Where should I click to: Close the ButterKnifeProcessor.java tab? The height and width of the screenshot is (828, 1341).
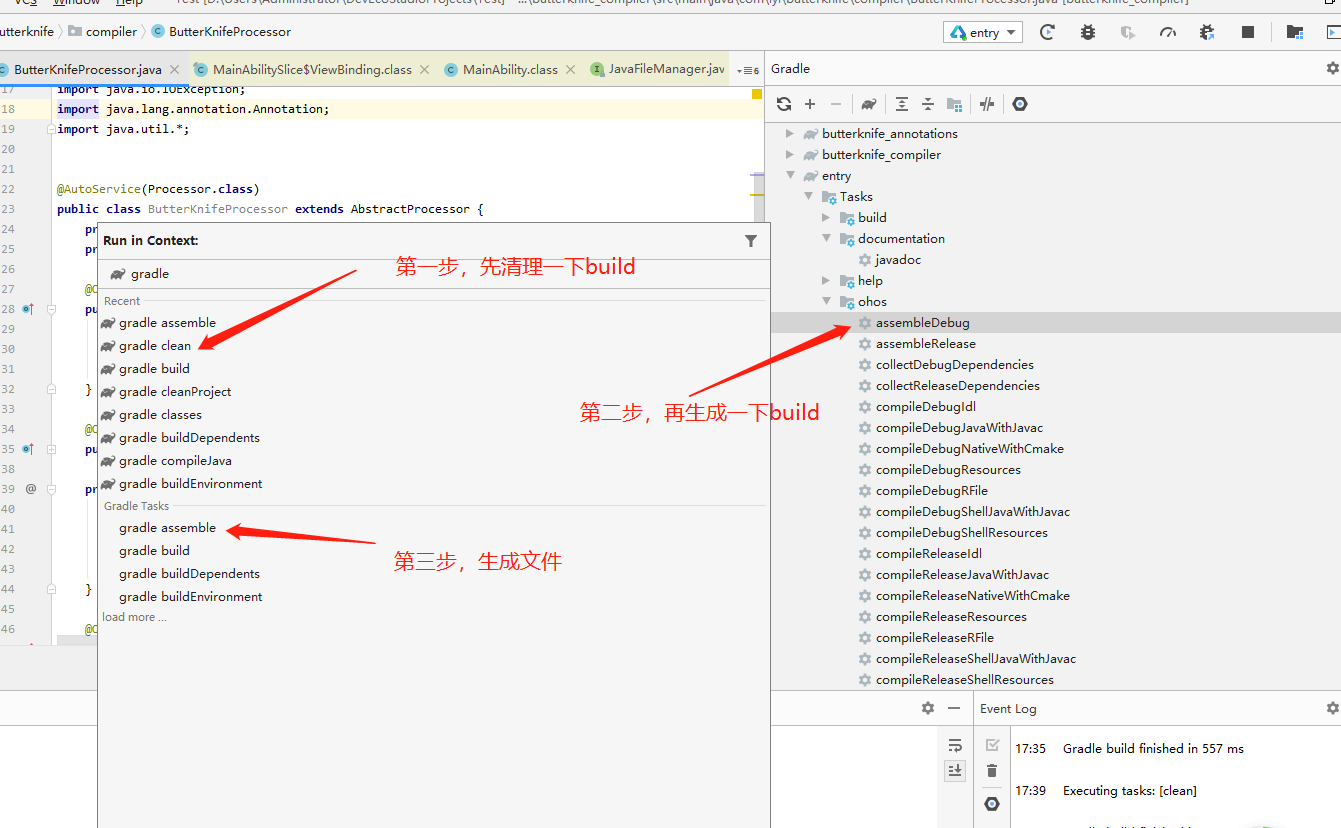point(175,70)
